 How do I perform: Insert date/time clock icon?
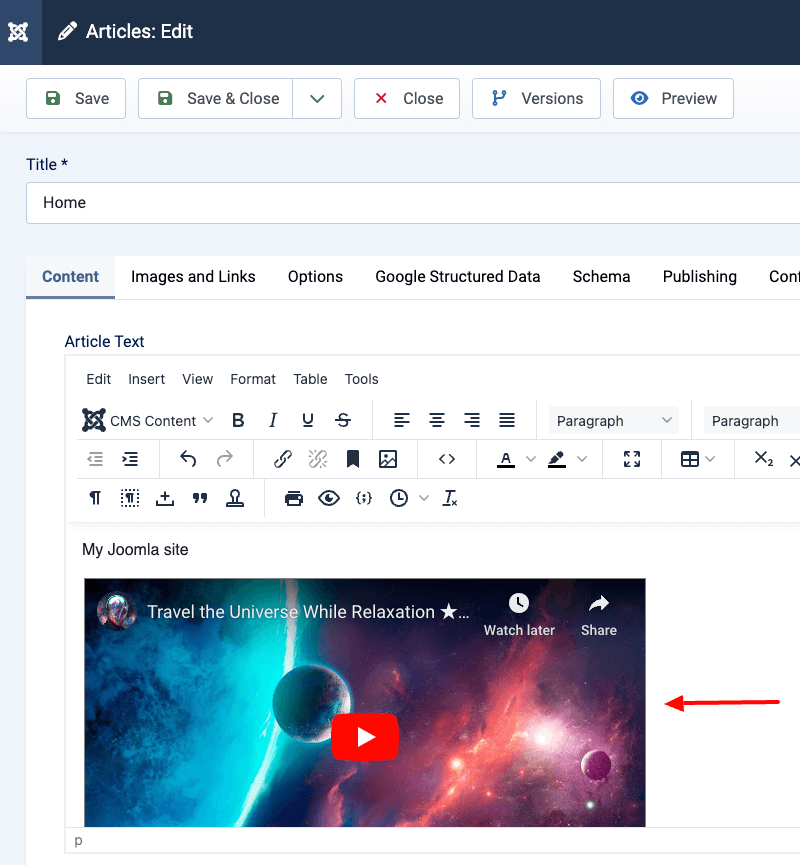(x=398, y=498)
